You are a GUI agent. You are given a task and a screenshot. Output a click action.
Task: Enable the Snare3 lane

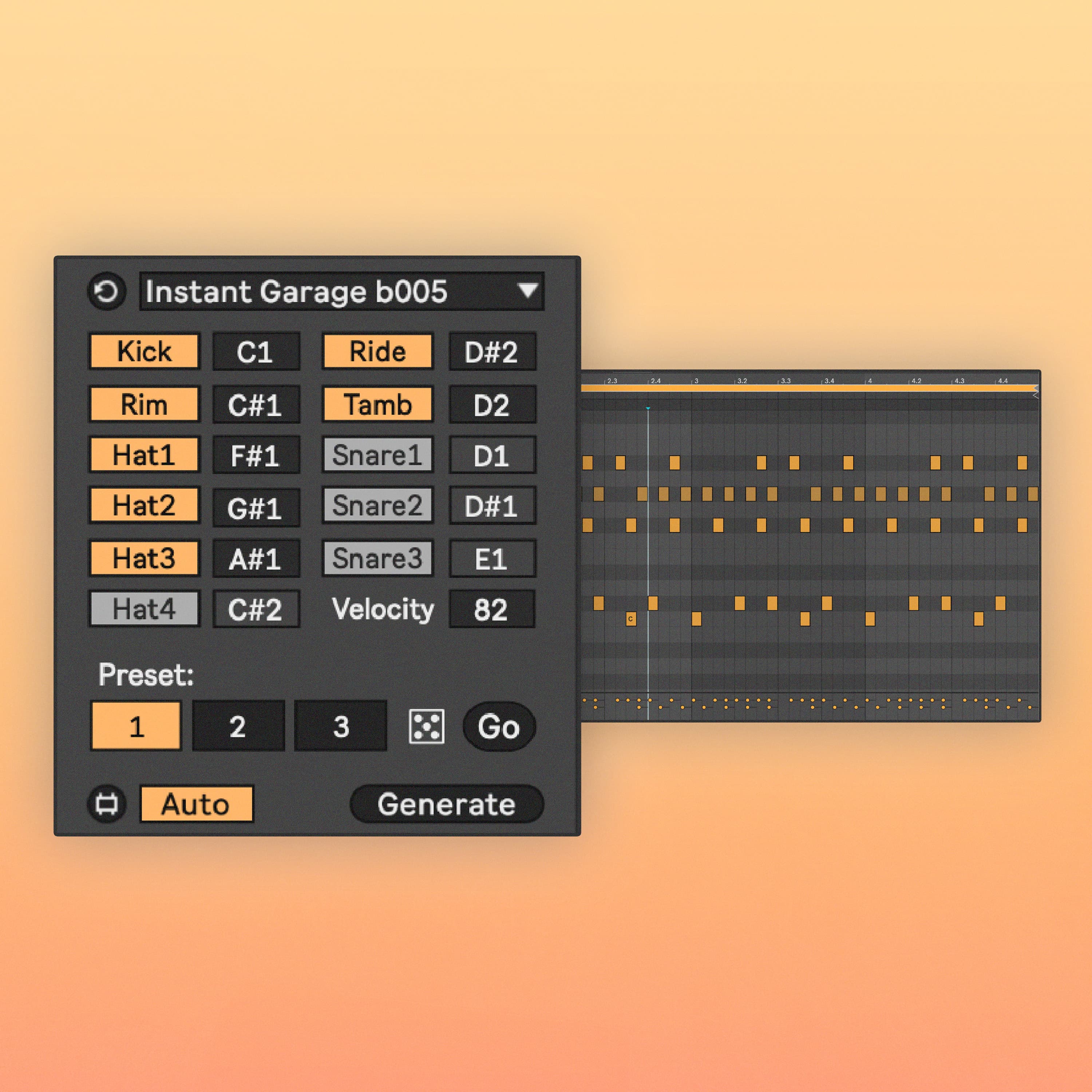[377, 558]
